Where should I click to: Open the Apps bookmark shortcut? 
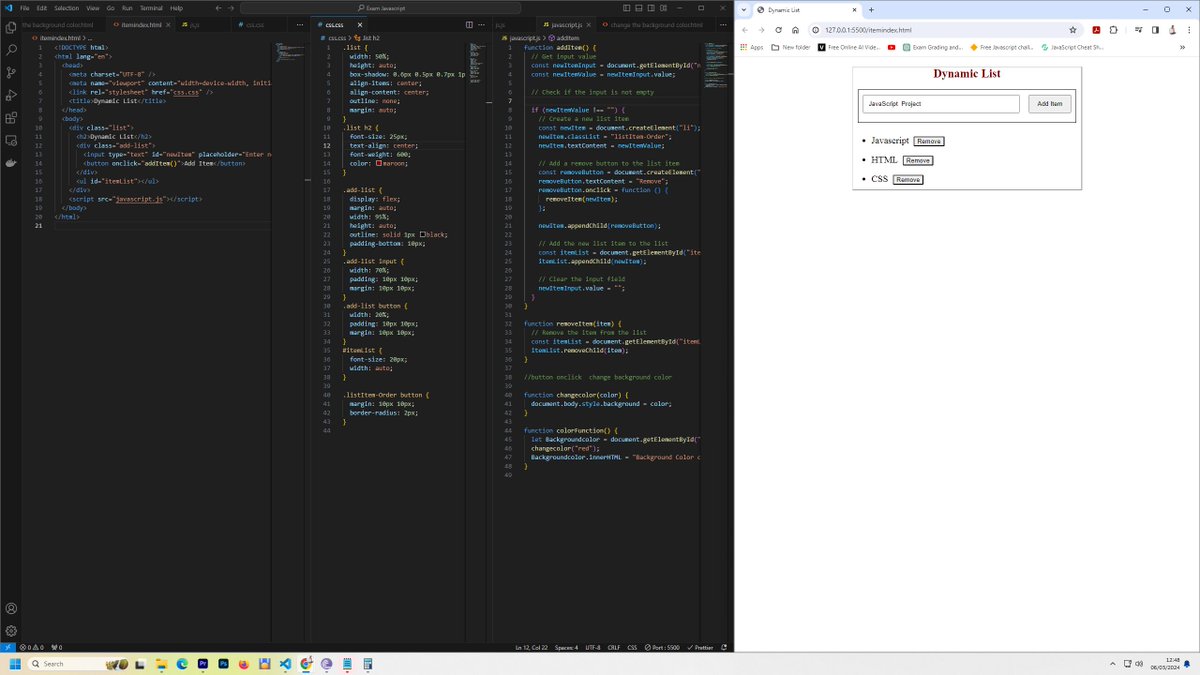point(751,47)
